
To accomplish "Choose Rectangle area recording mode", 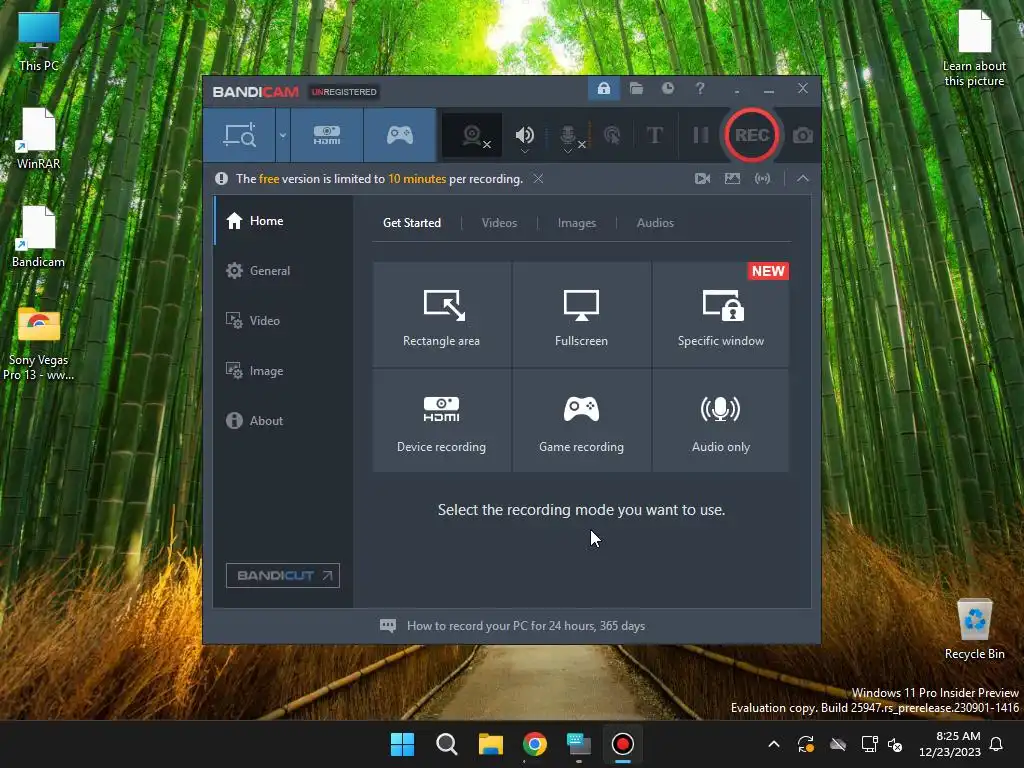I will tap(441, 314).
